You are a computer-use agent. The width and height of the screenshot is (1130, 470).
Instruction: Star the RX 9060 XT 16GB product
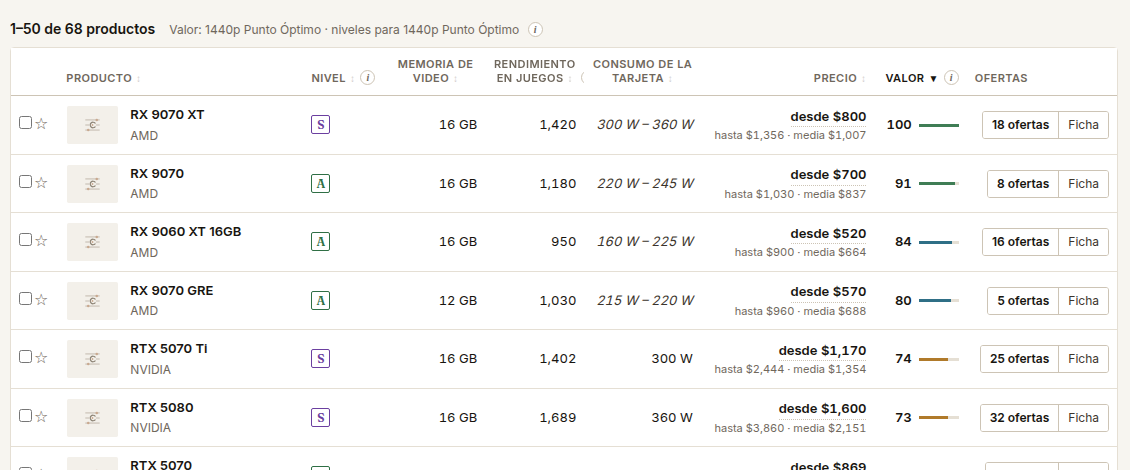41,240
